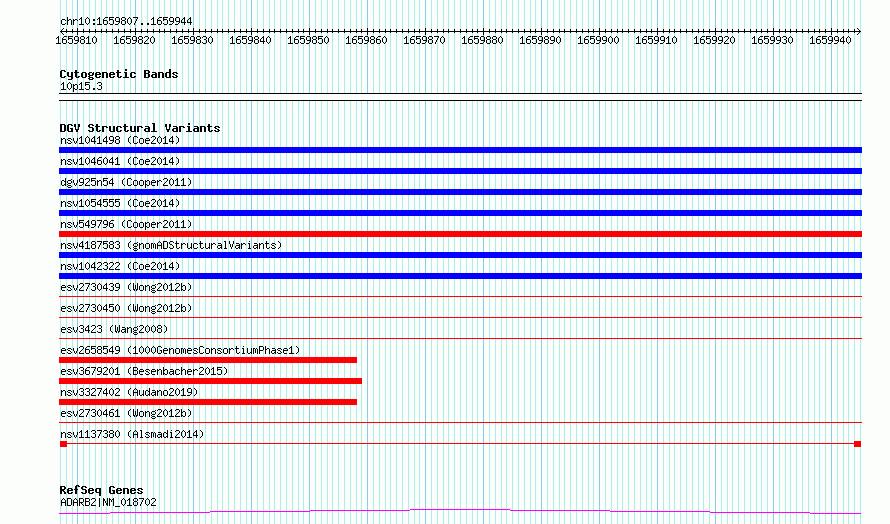890x524 pixels.
Task: Click right red end block of nsv1137380
Action: point(858,444)
